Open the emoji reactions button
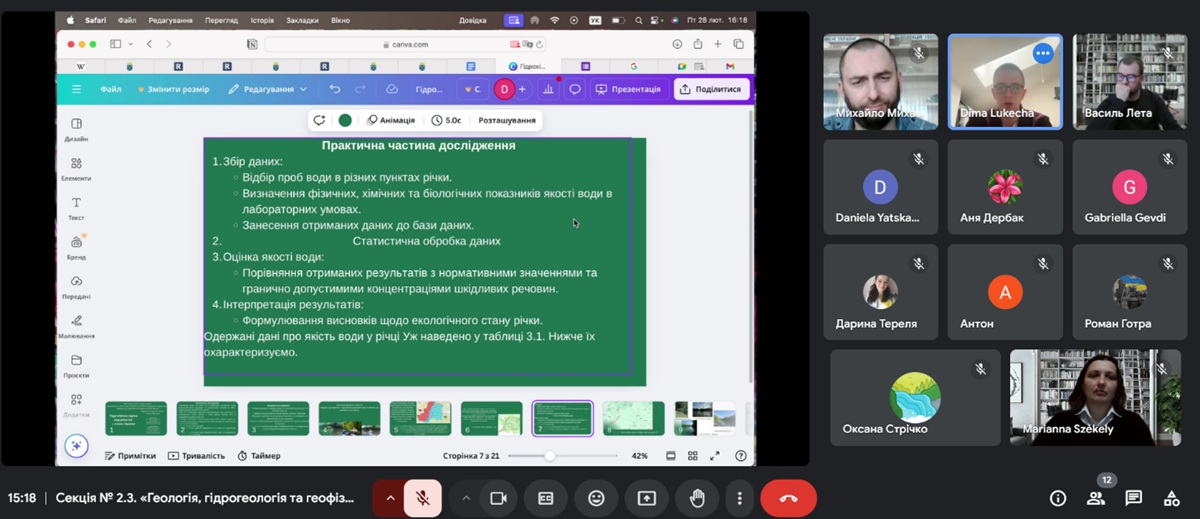Screen dimensions: 1200x519 click(x=596, y=498)
